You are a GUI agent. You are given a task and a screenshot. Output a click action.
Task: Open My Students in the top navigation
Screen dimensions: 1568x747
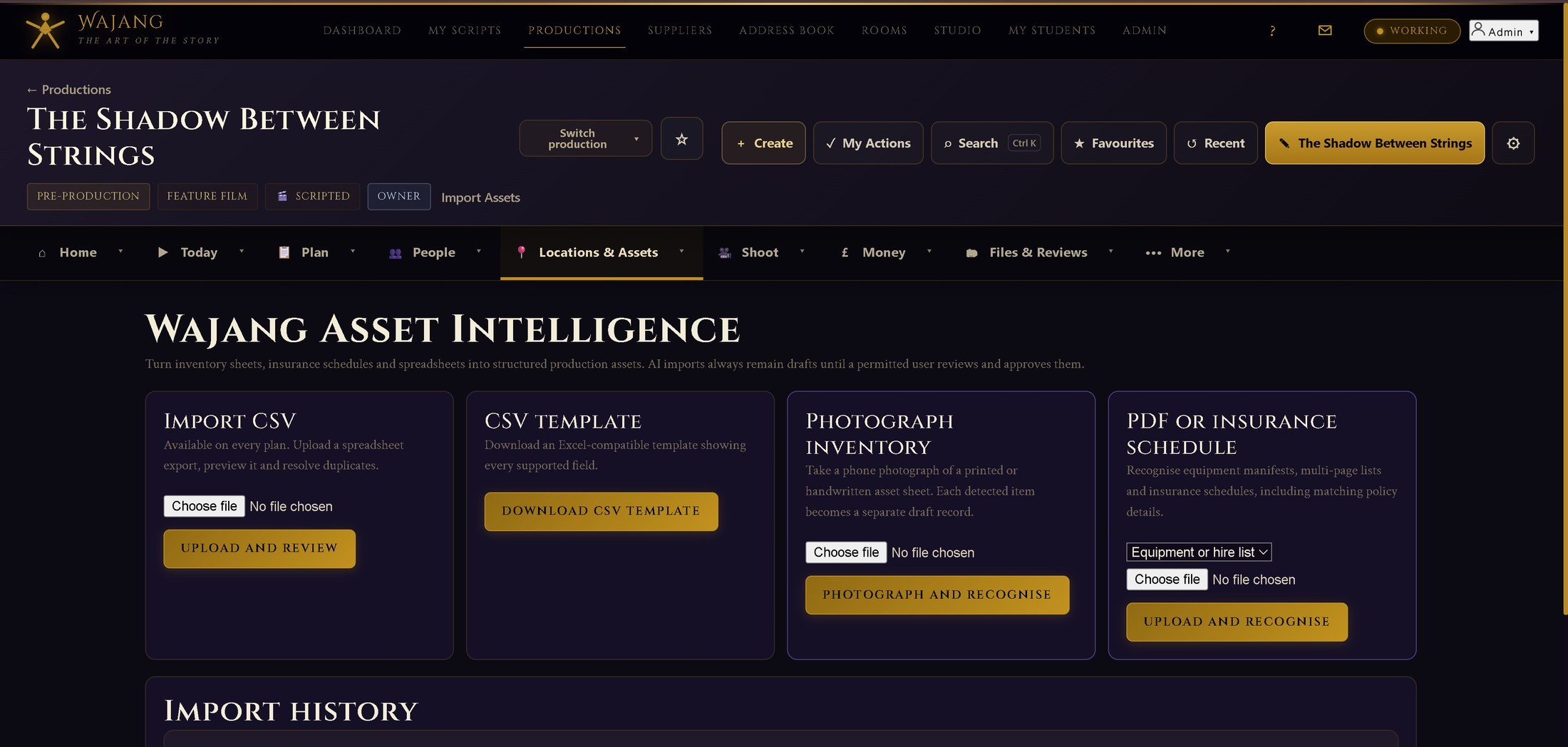tap(1052, 31)
